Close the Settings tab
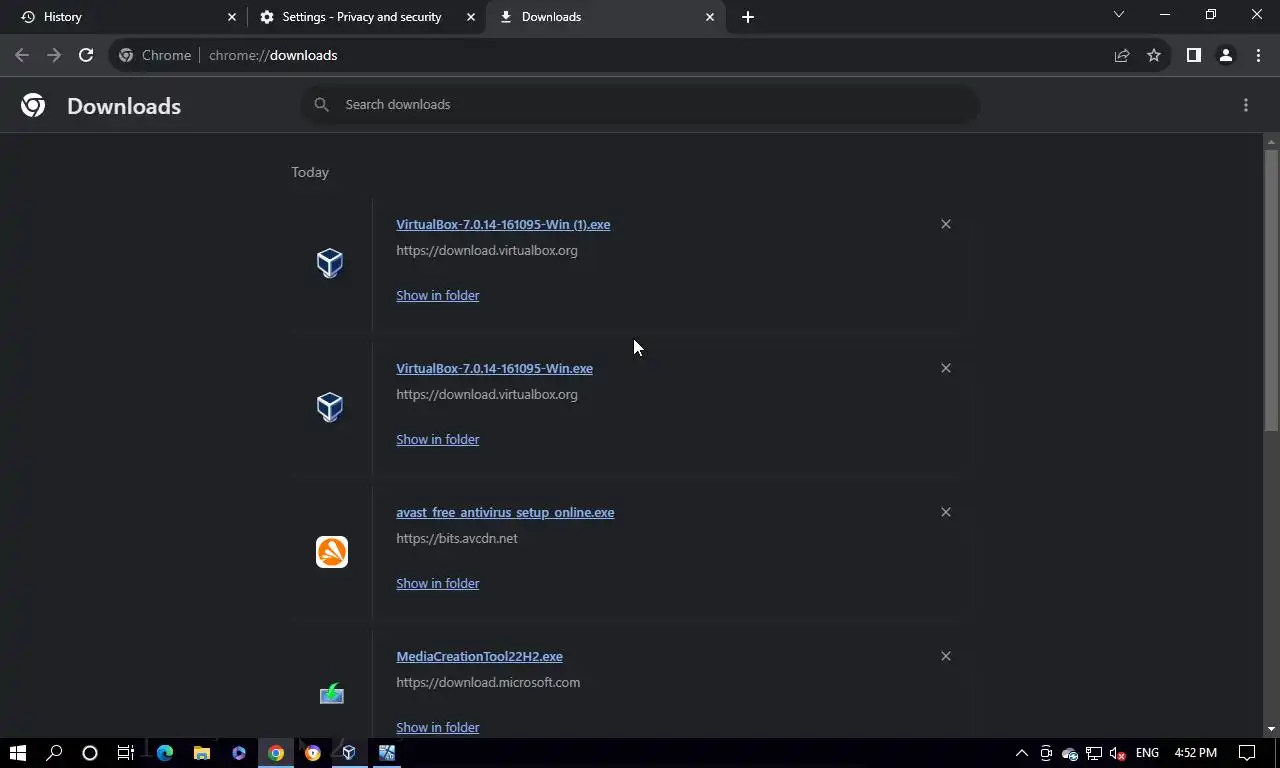Image resolution: width=1280 pixels, height=768 pixels. 471,17
